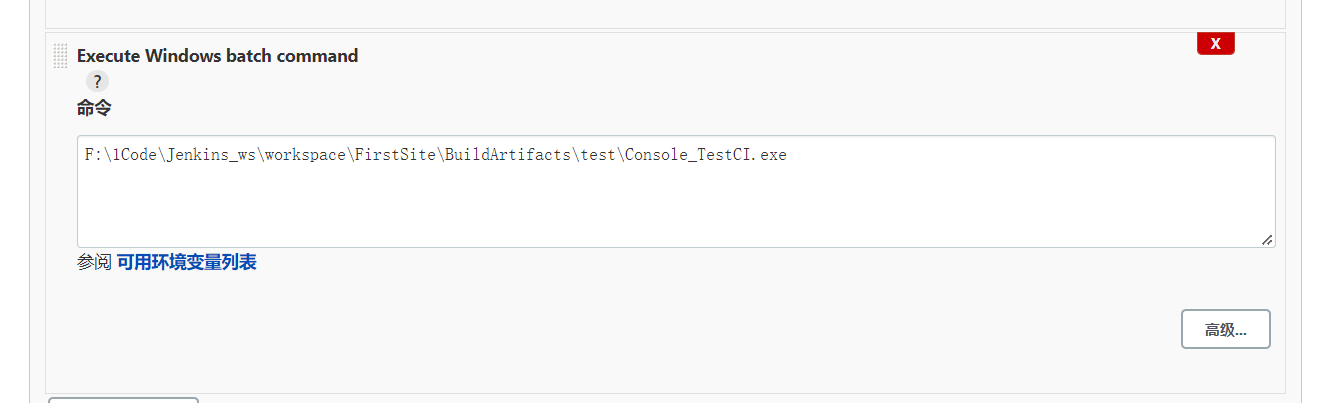The width and height of the screenshot is (1322, 403).
Task: Click the question mark help icon
Action: 97,82
